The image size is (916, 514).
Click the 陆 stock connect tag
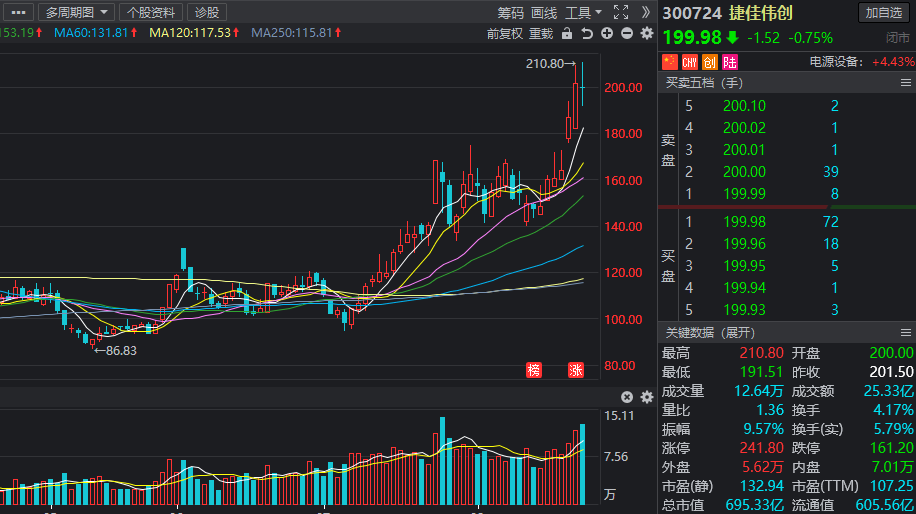[730, 62]
